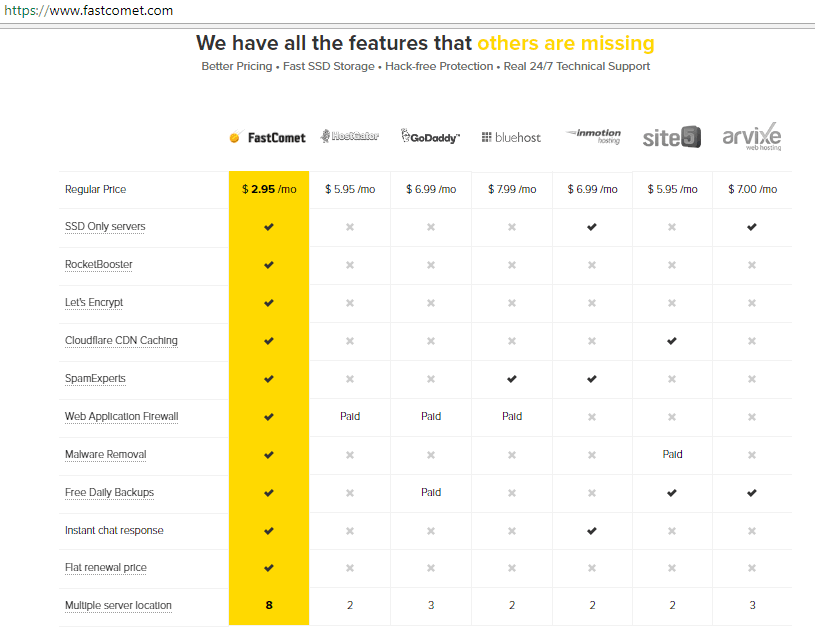Click bluehost's $ 7.99 /mo price

(x=512, y=189)
